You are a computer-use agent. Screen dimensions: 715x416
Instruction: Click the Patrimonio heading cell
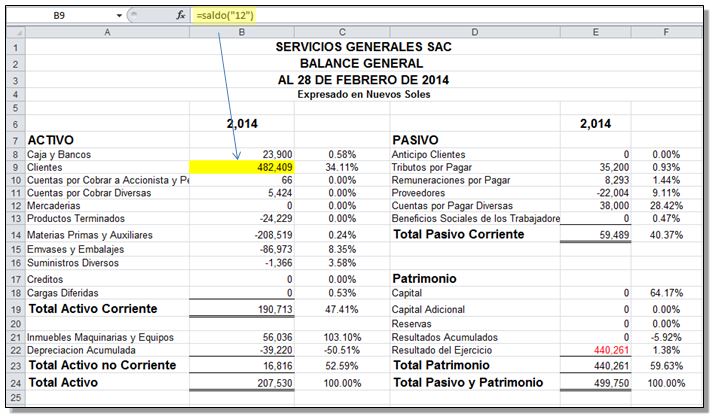coord(425,279)
